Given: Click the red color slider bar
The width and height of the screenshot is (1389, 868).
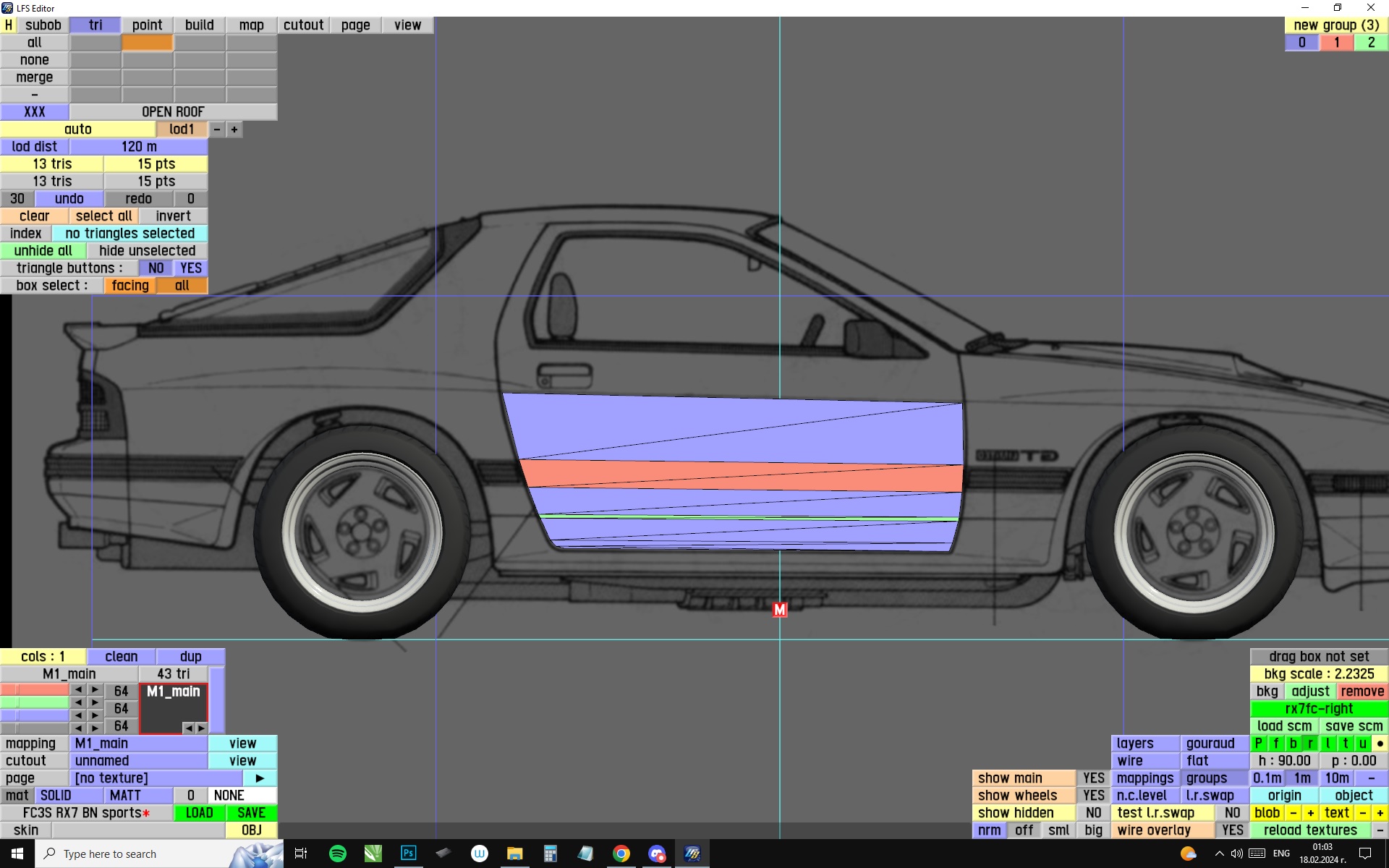Looking at the screenshot, I should [x=35, y=690].
